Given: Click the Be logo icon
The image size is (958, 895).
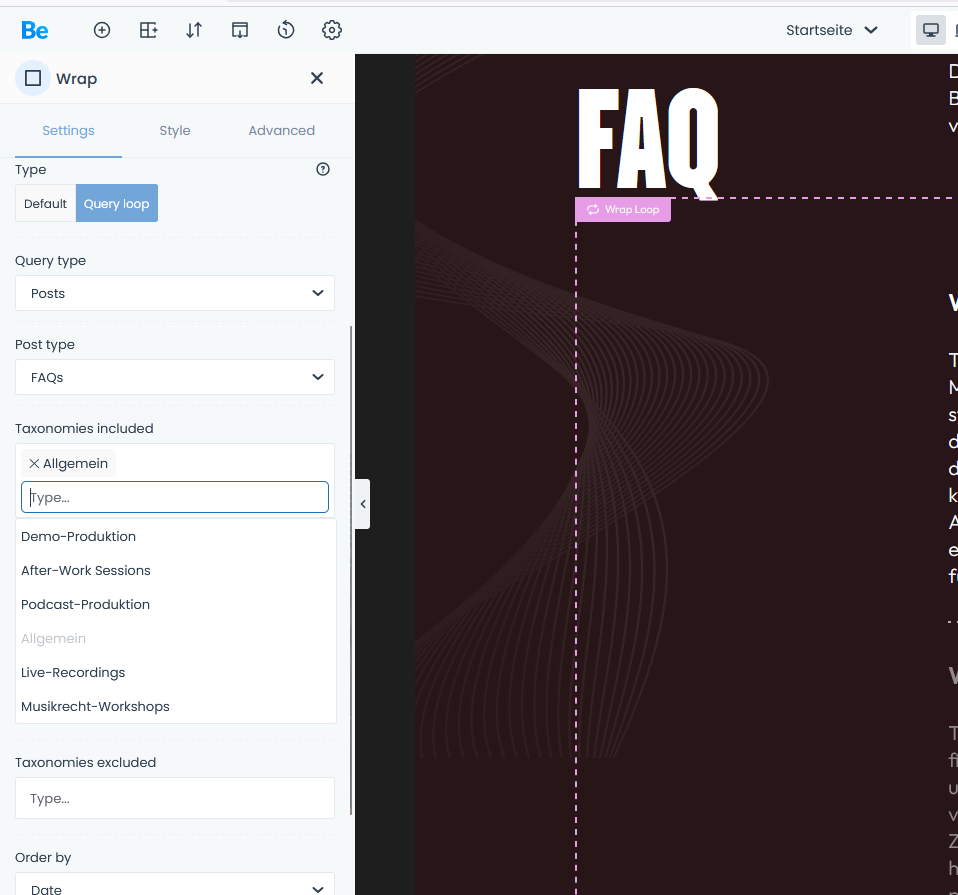Looking at the screenshot, I should 34,30.
